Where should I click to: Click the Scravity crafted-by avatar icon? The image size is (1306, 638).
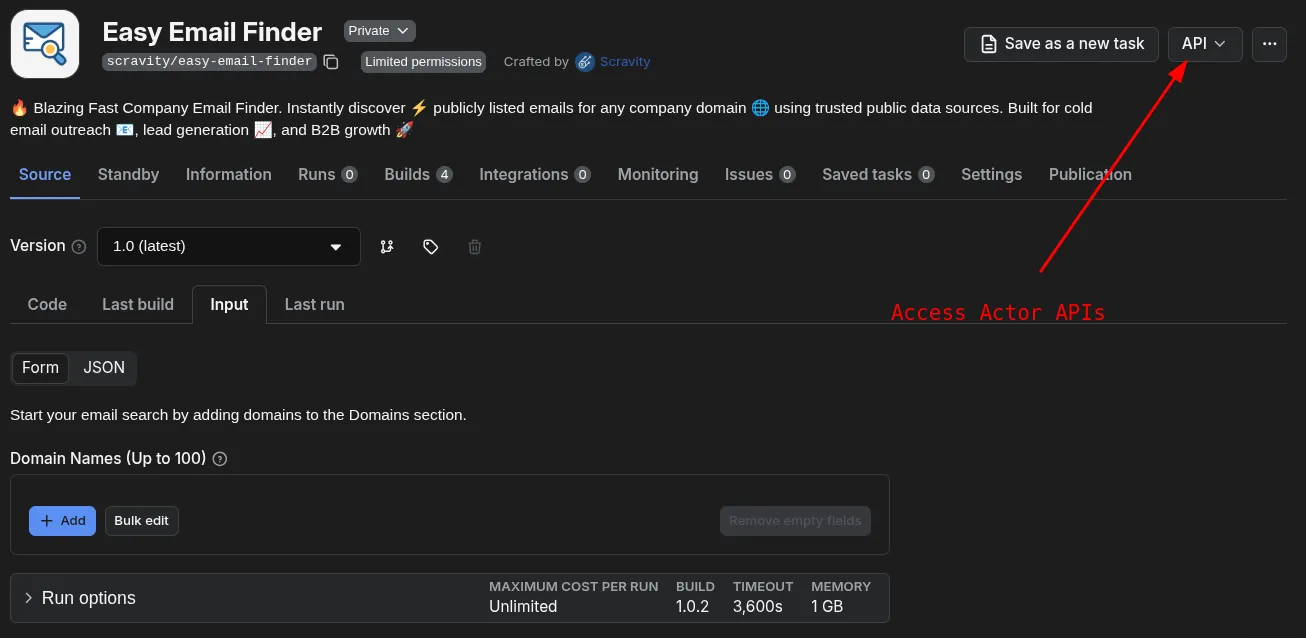click(x=584, y=61)
